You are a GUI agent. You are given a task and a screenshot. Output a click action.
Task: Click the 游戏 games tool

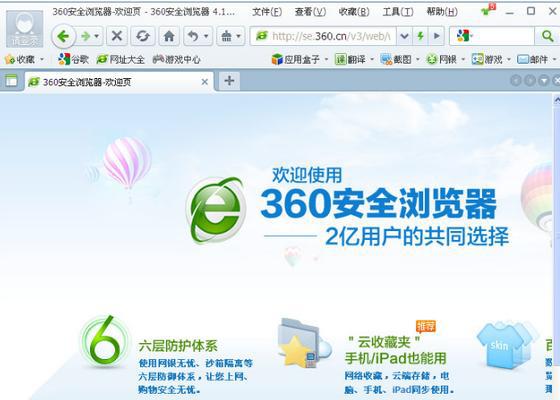[x=487, y=59]
